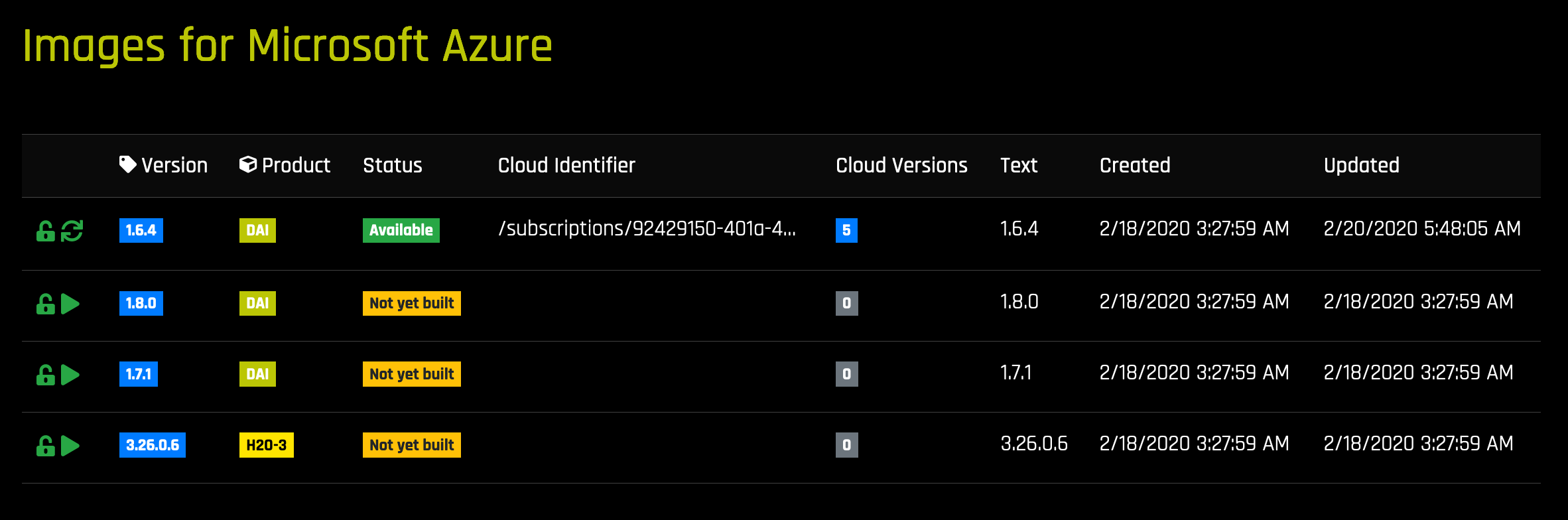Click Not yet built badge in 1.7.1 row

tap(412, 374)
